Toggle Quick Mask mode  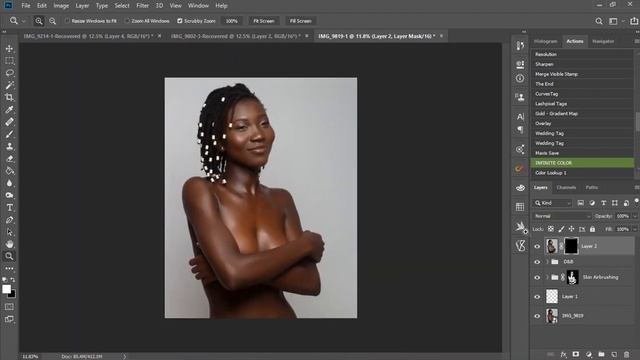pyautogui.click(x=9, y=307)
